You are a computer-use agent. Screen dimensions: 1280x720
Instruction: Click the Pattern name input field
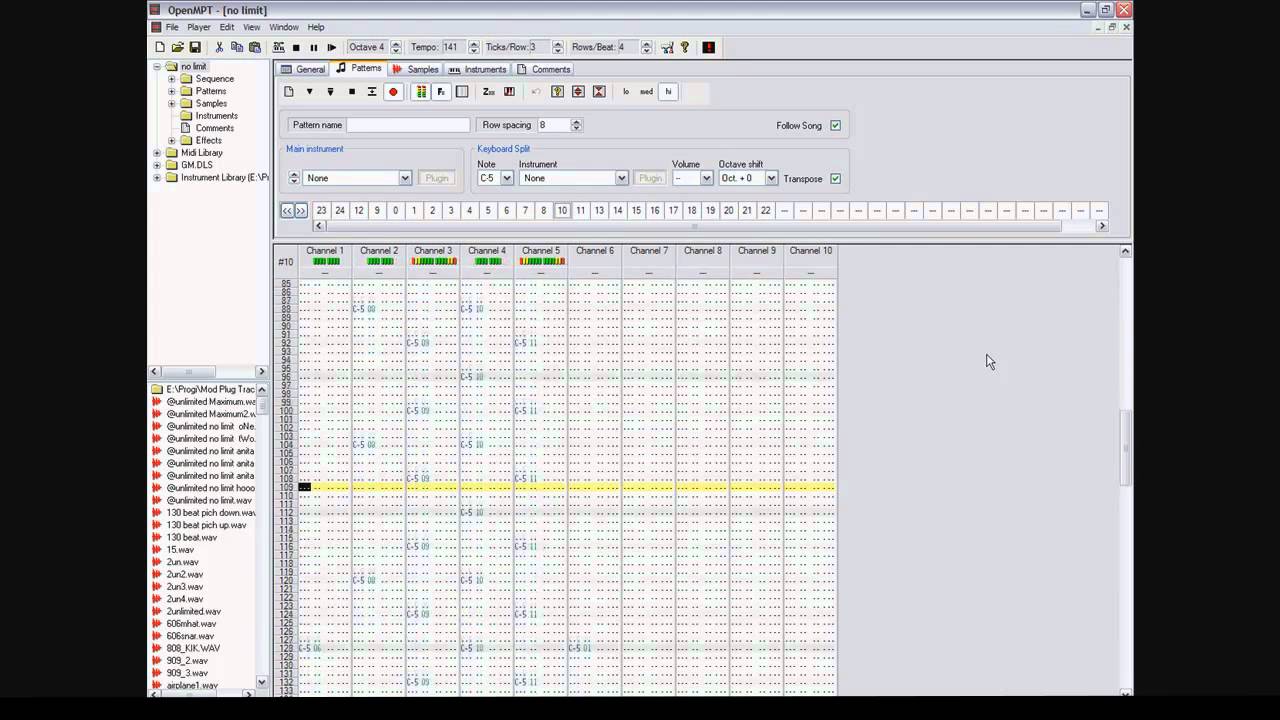tap(408, 125)
